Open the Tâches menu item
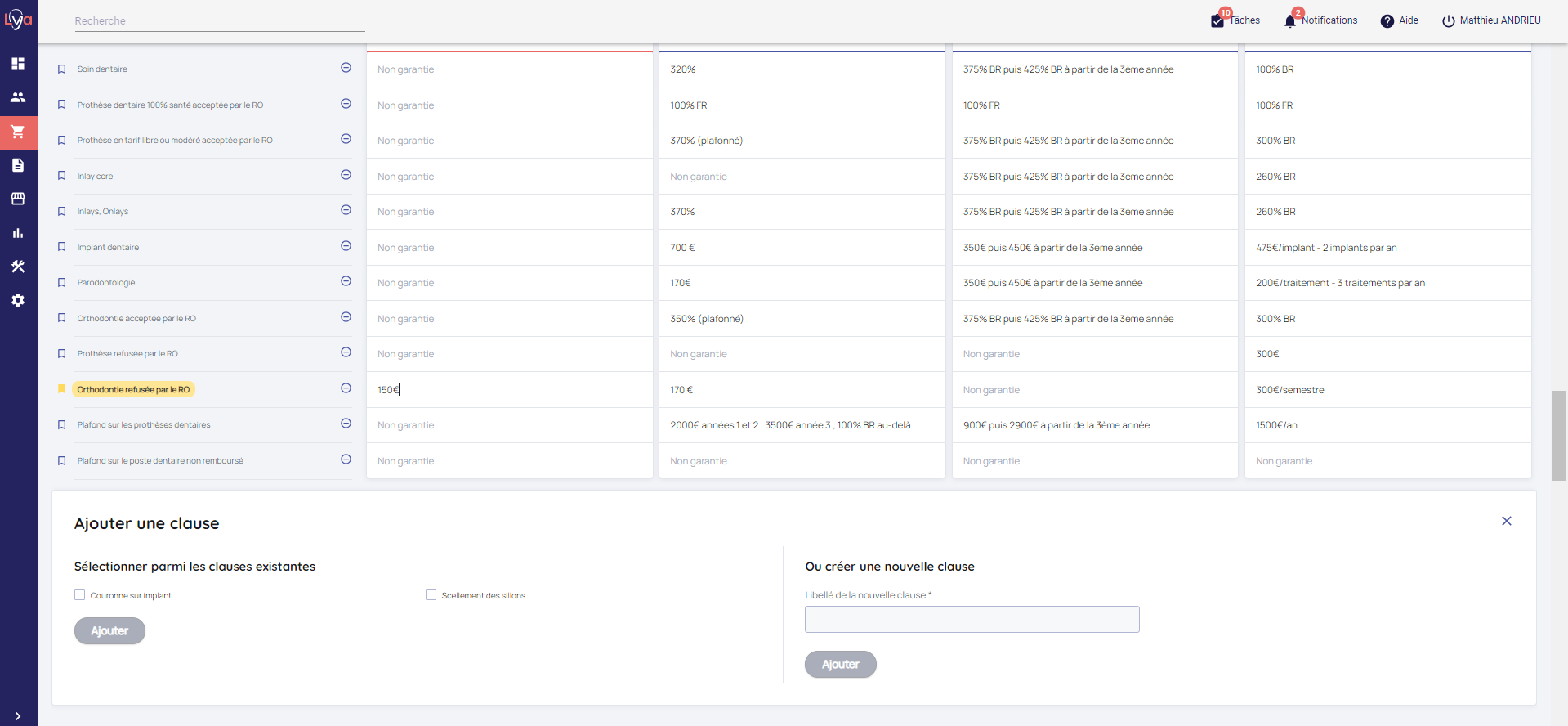The height and width of the screenshot is (726, 1568). pos(1235,20)
